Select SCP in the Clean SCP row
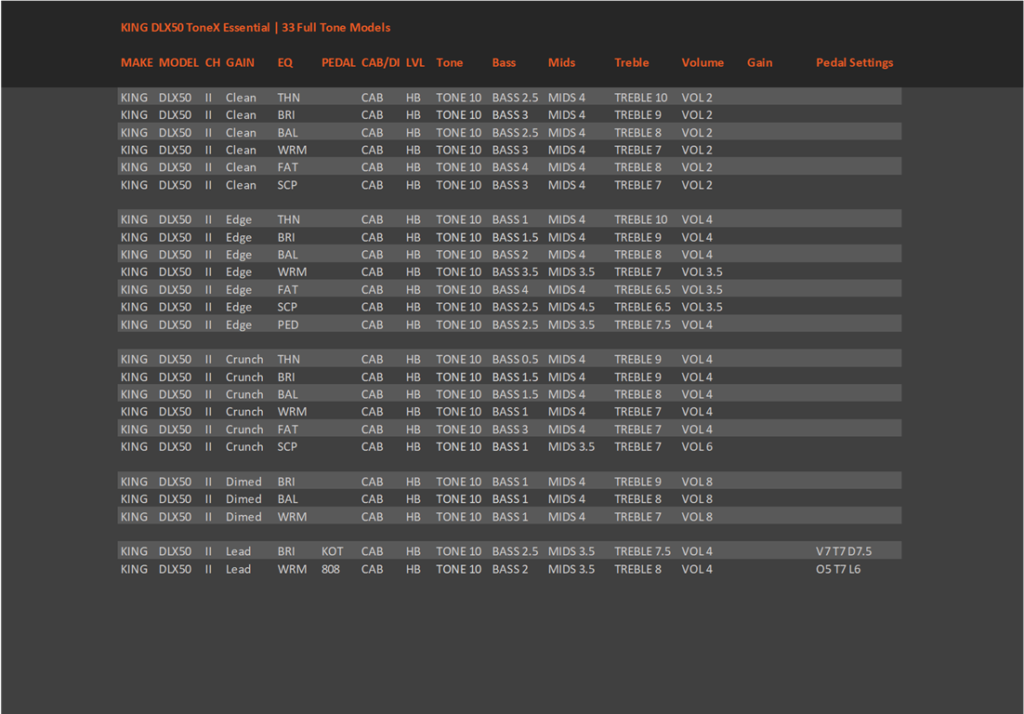Screen dimensions: 1024x714 pos(287,185)
